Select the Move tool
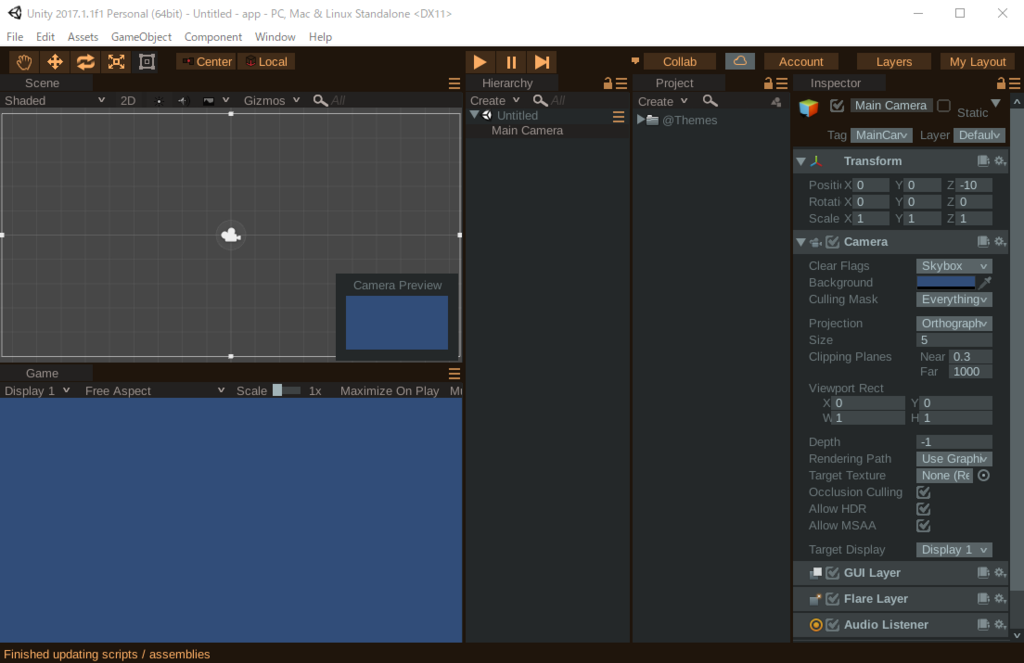This screenshot has width=1024, height=663. click(55, 62)
